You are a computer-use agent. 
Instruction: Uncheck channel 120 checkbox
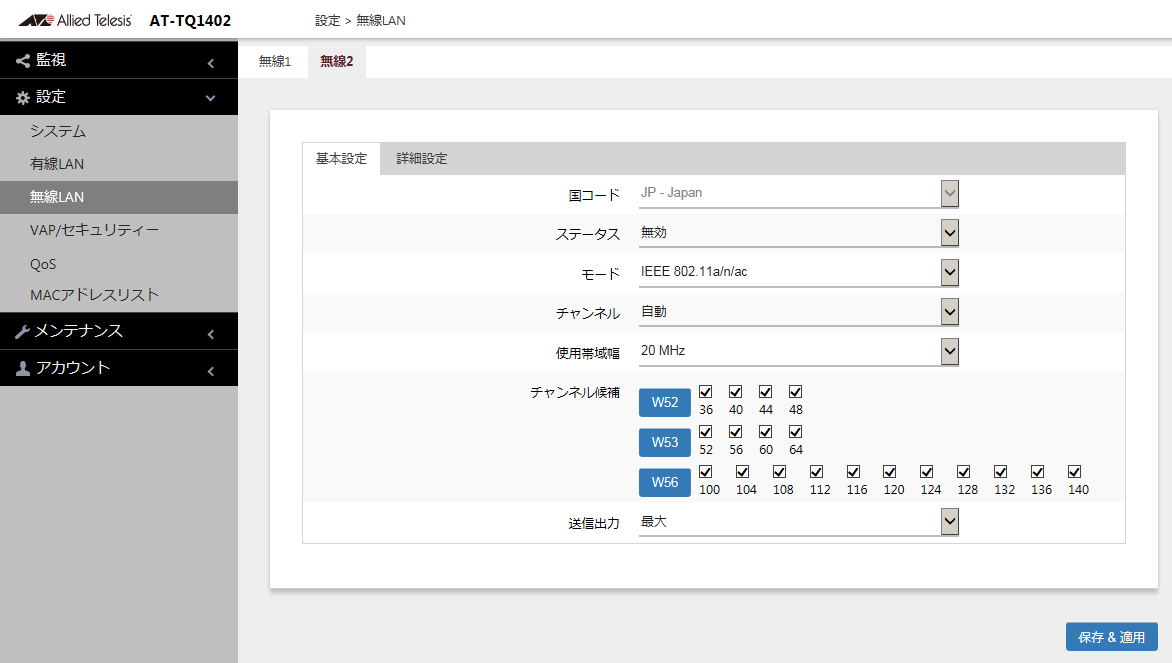point(889,472)
